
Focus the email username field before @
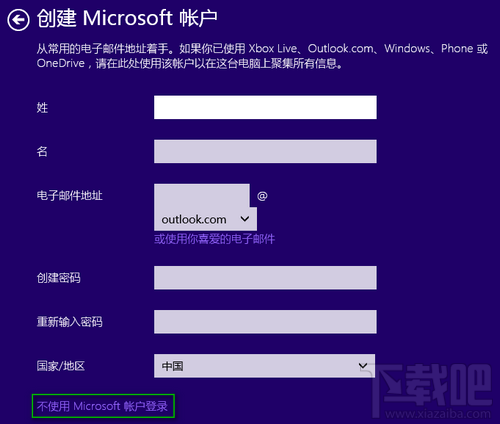point(202,196)
